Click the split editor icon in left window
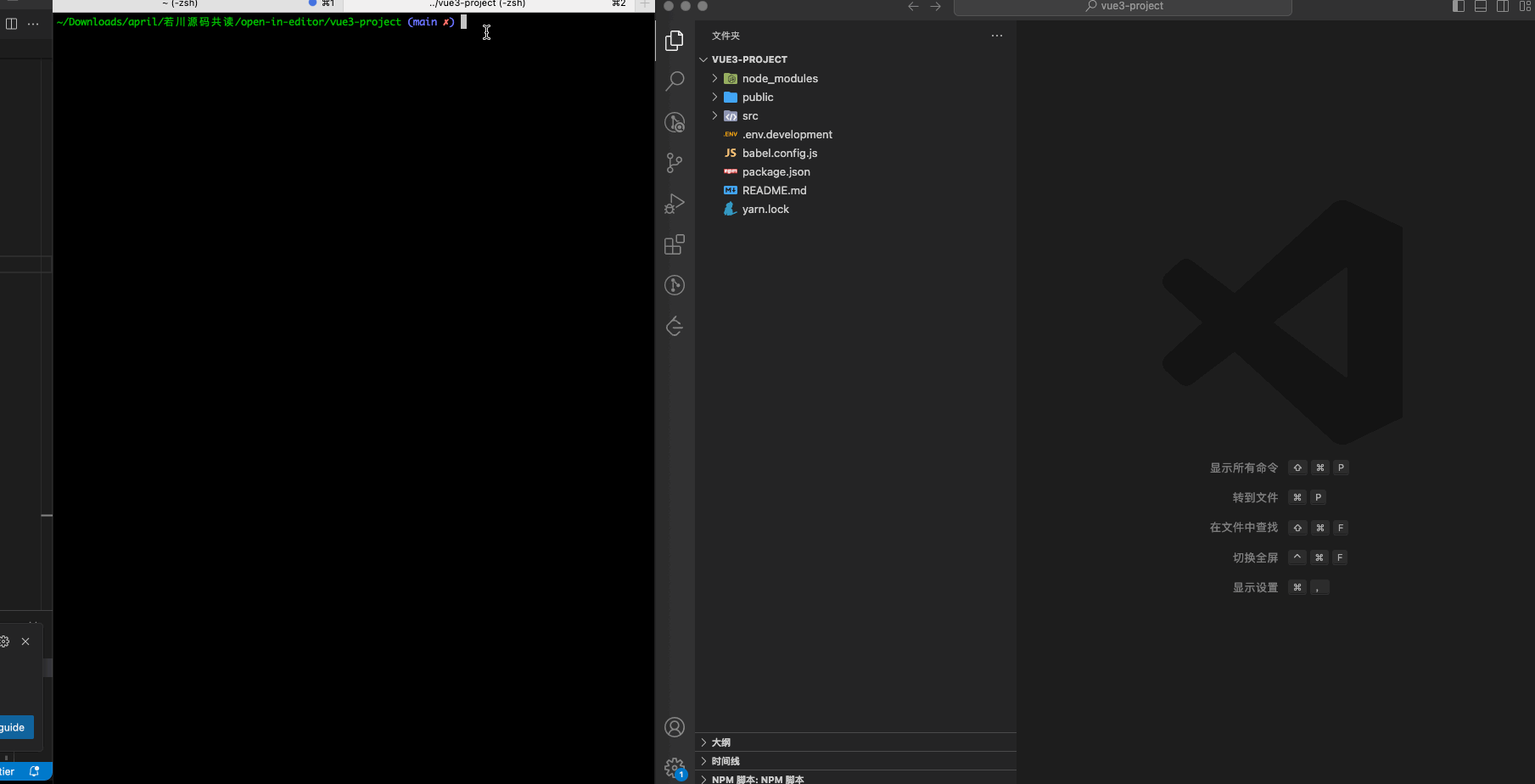This screenshot has height=784, width=1535. tap(11, 24)
